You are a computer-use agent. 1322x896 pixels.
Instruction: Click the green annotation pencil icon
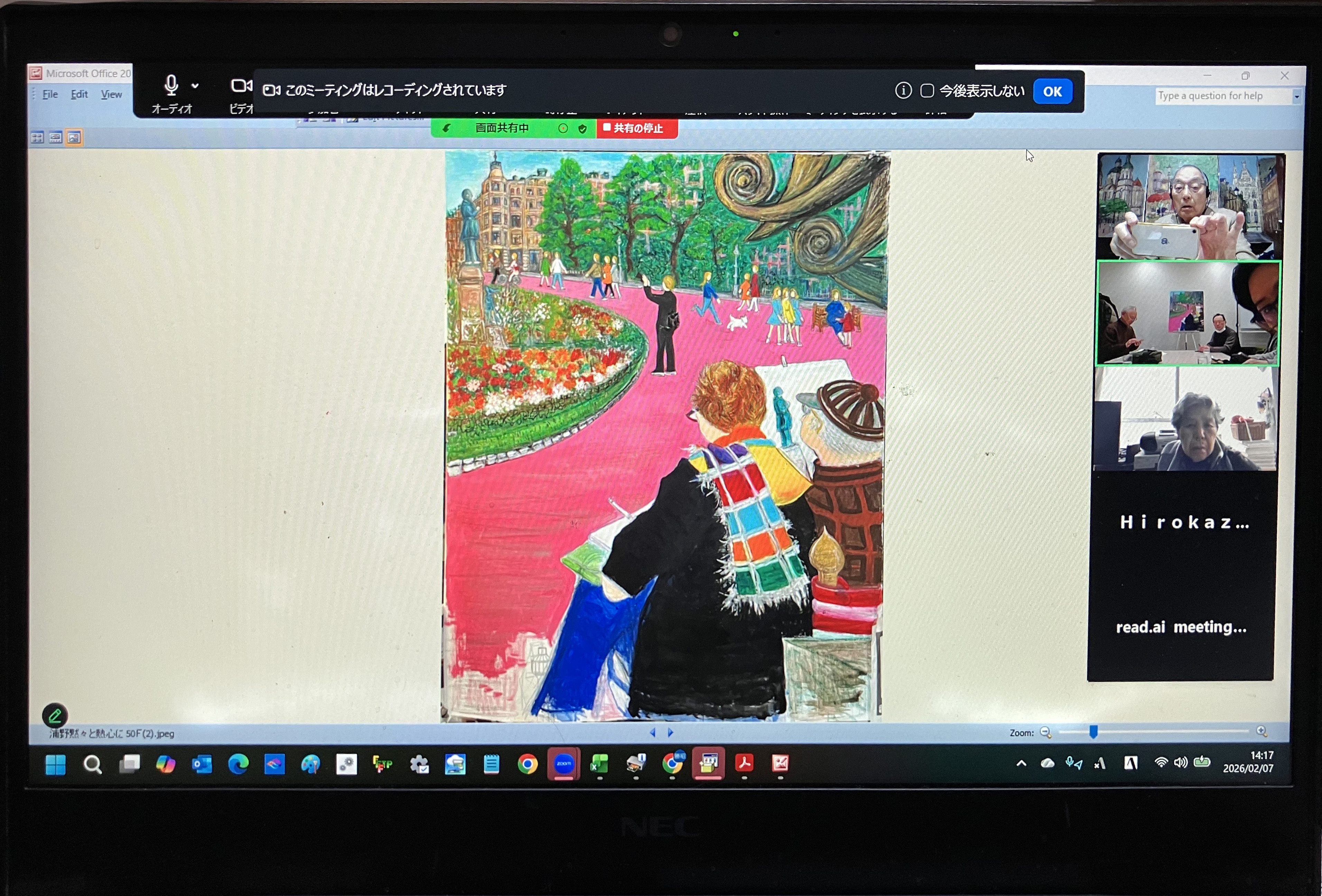coord(55,716)
